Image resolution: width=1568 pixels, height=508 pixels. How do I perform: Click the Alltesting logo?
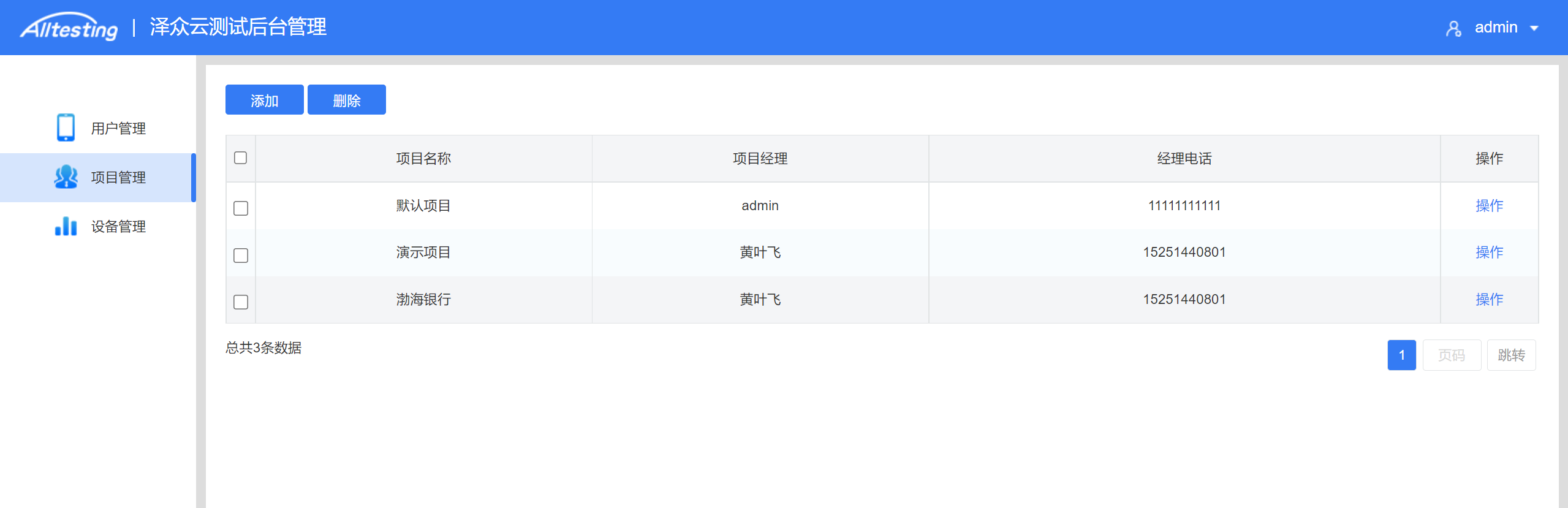click(x=69, y=27)
